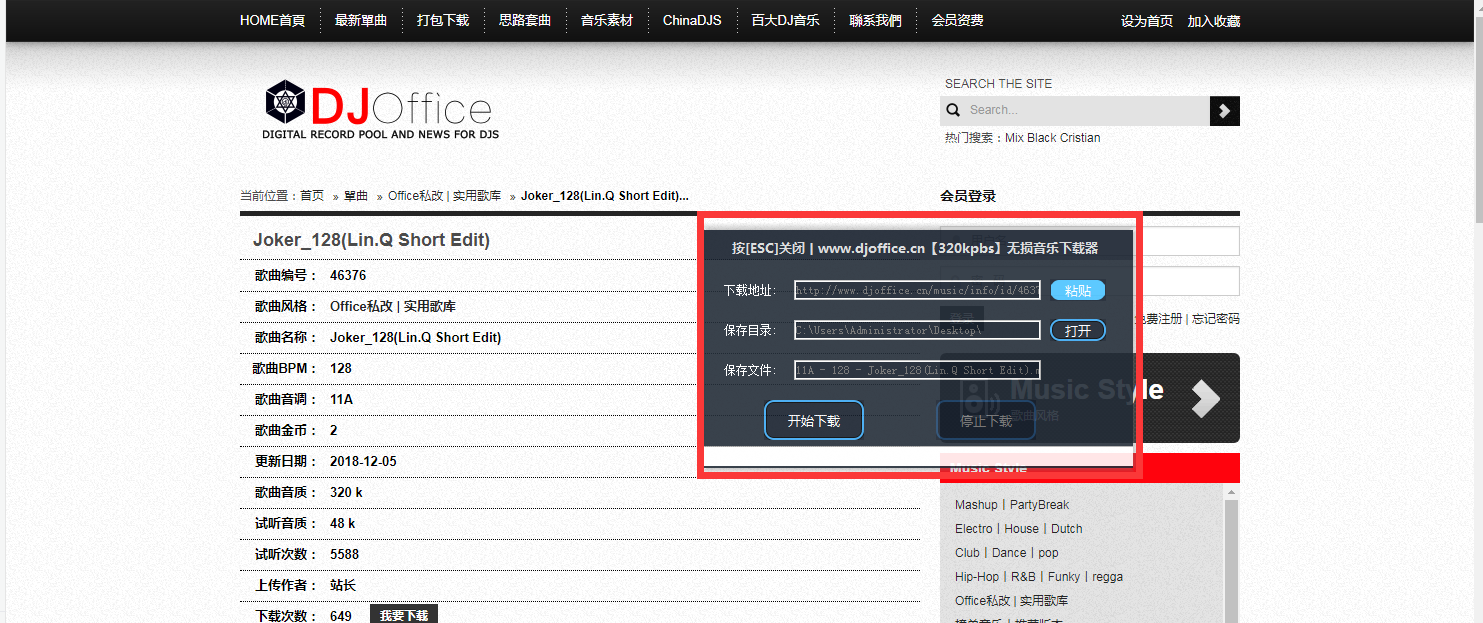The width and height of the screenshot is (1483, 623).
Task: Click the title Joker_128(Lin.Q Short Edit) heading
Action: point(371,240)
